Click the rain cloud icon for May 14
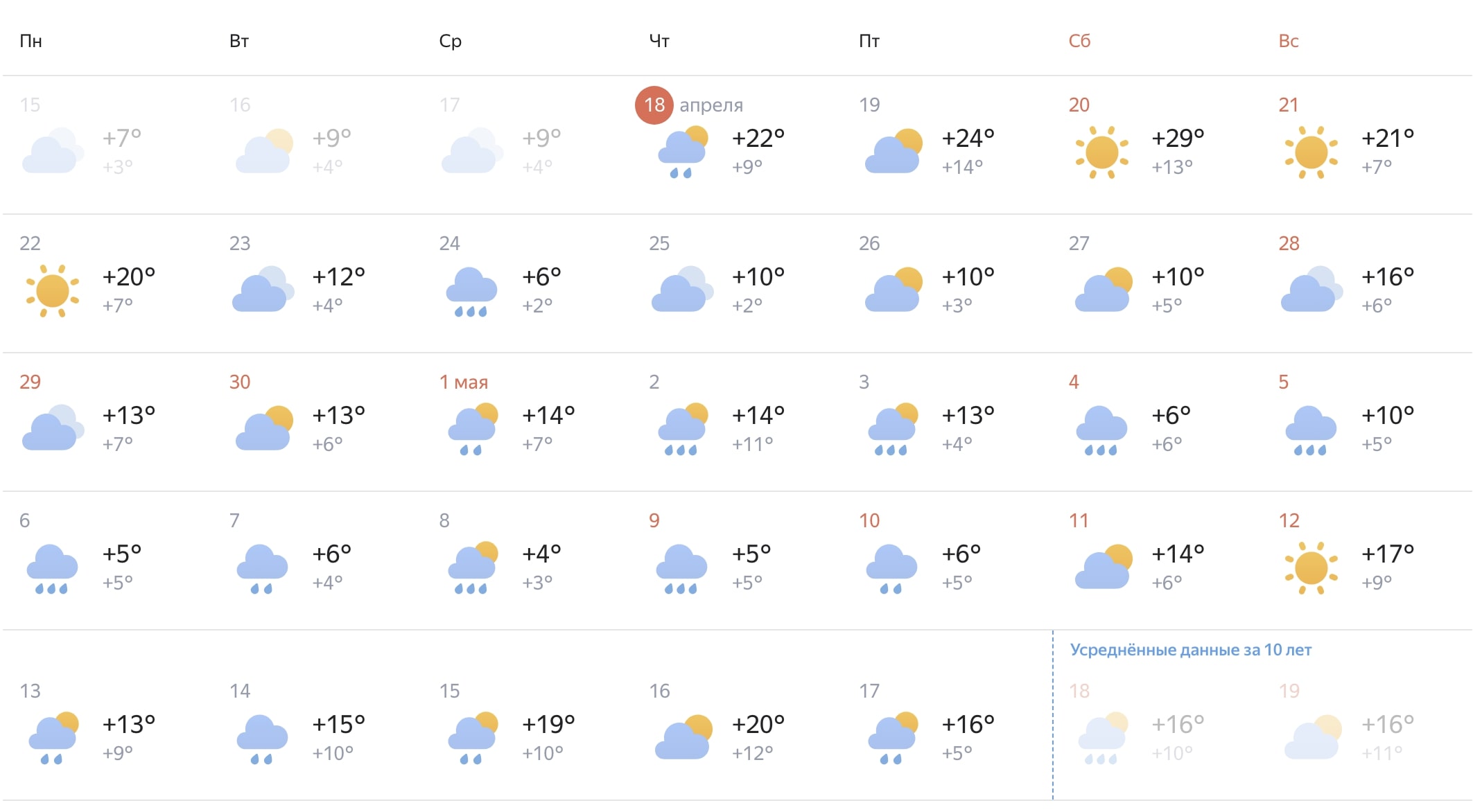 (262, 739)
